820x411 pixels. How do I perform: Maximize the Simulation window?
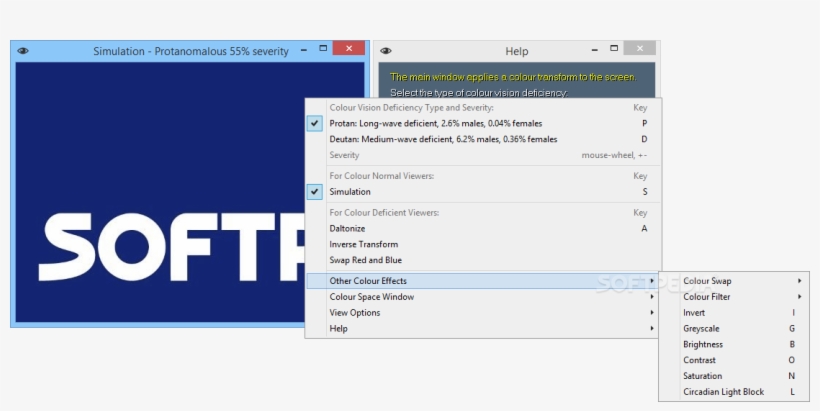point(323,48)
